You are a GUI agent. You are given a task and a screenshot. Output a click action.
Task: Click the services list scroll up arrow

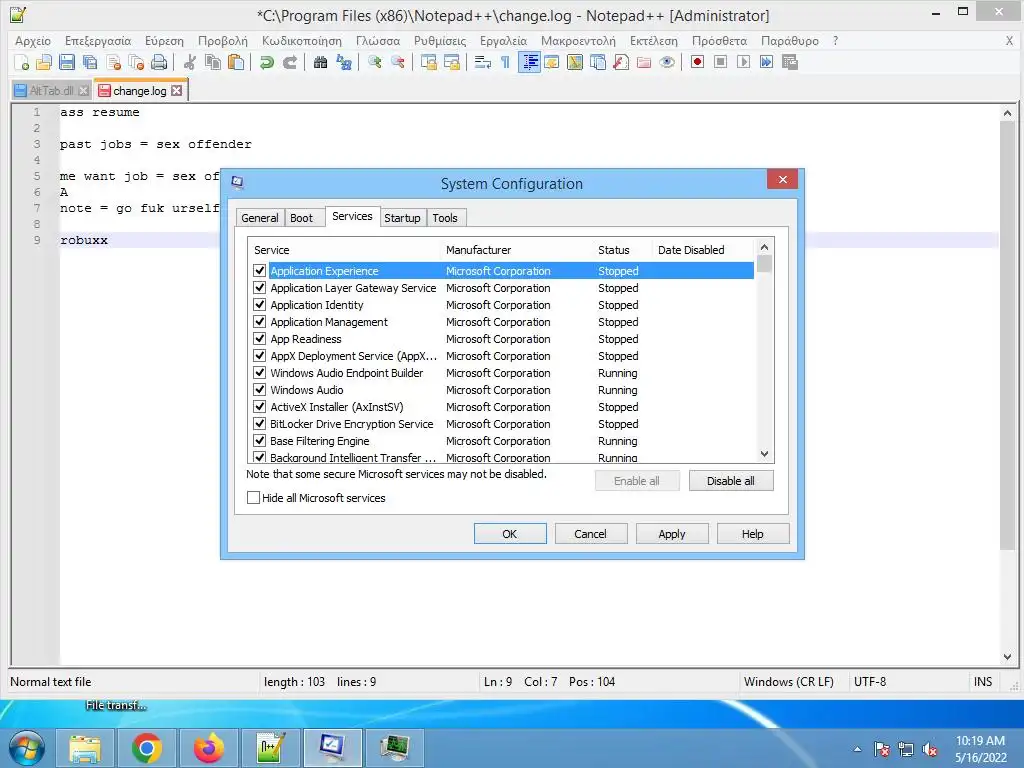pos(764,247)
